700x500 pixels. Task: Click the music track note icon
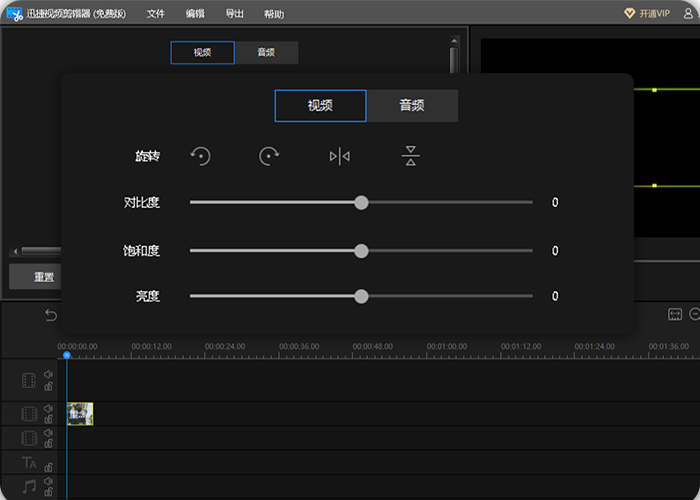pyautogui.click(x=29, y=486)
